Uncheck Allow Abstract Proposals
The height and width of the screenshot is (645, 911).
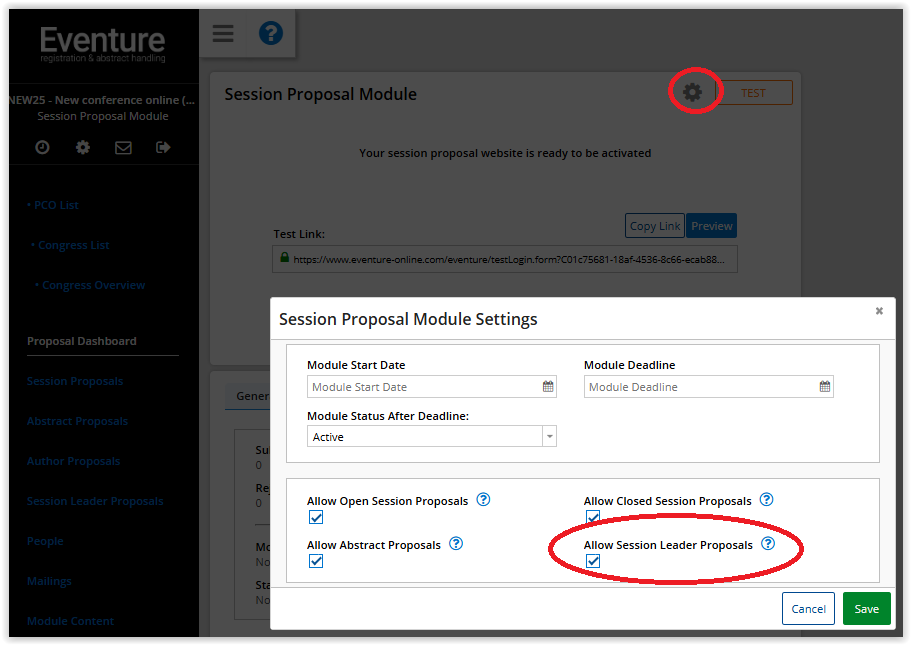[316, 561]
